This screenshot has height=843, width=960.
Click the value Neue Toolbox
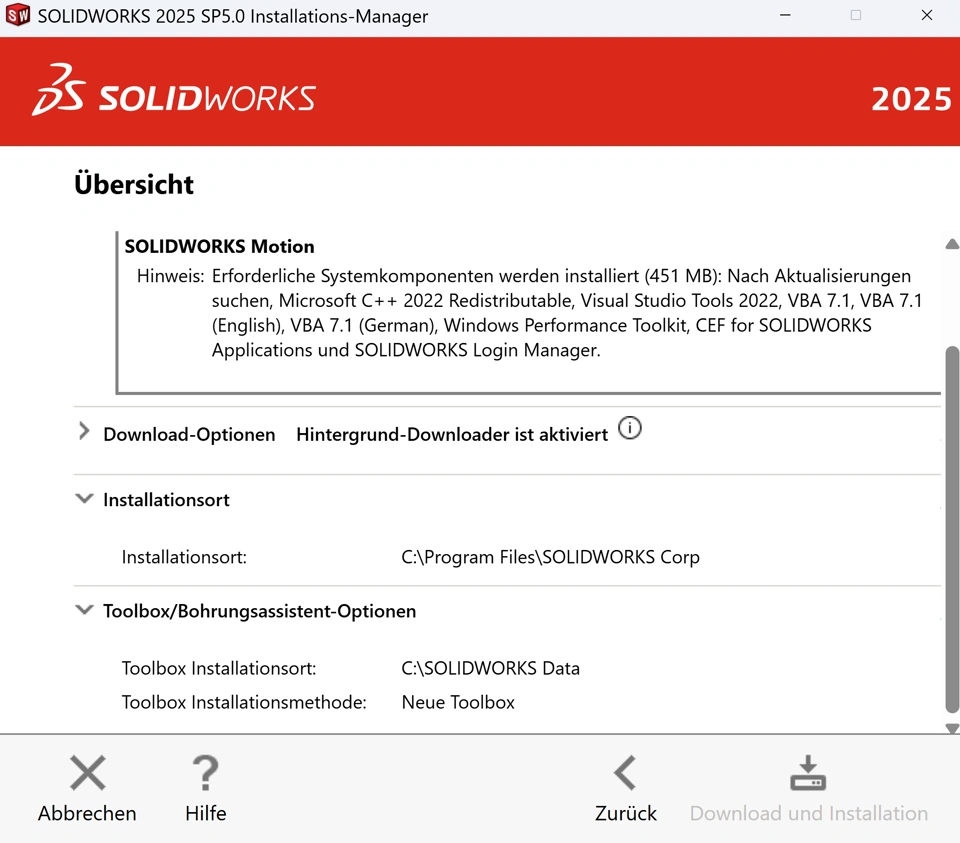[x=458, y=702]
